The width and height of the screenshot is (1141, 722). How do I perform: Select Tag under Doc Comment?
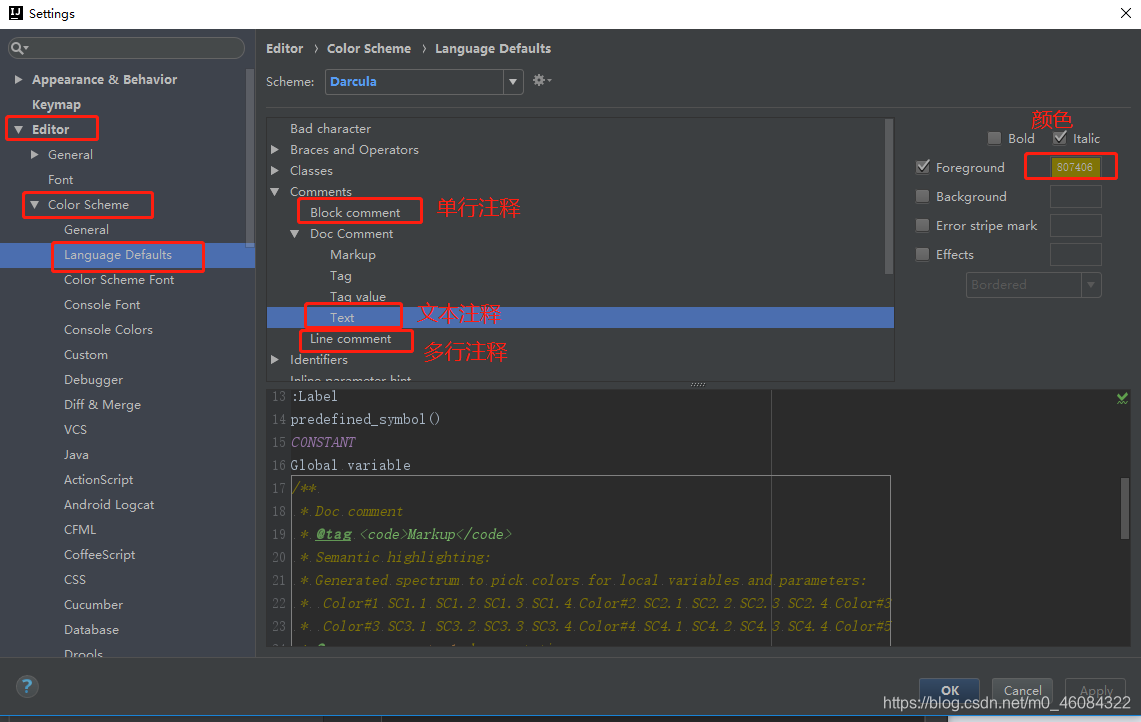(x=341, y=276)
